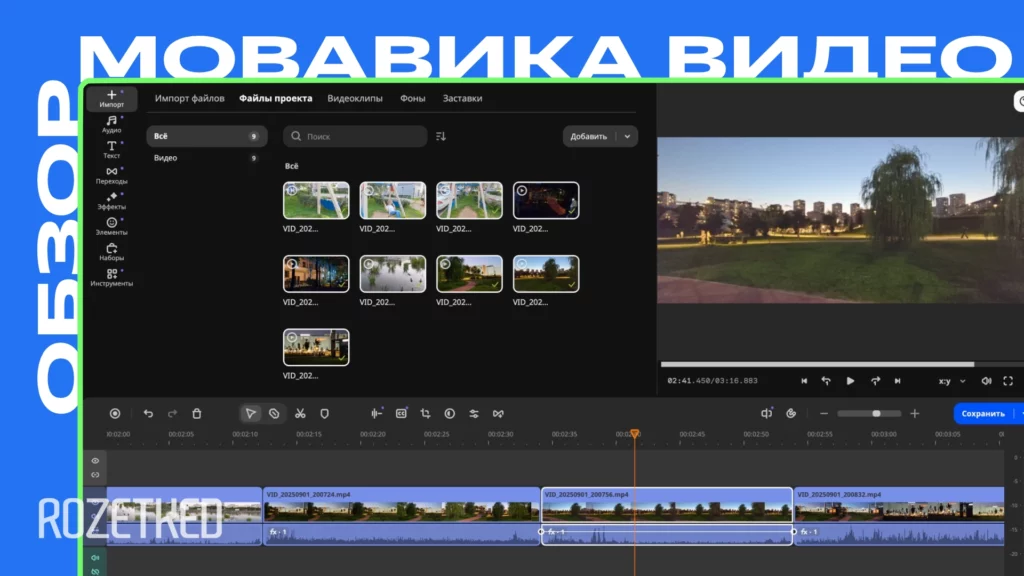Open the Переходы transitions panel
Screen dimensions: 1024x576
coord(111,175)
